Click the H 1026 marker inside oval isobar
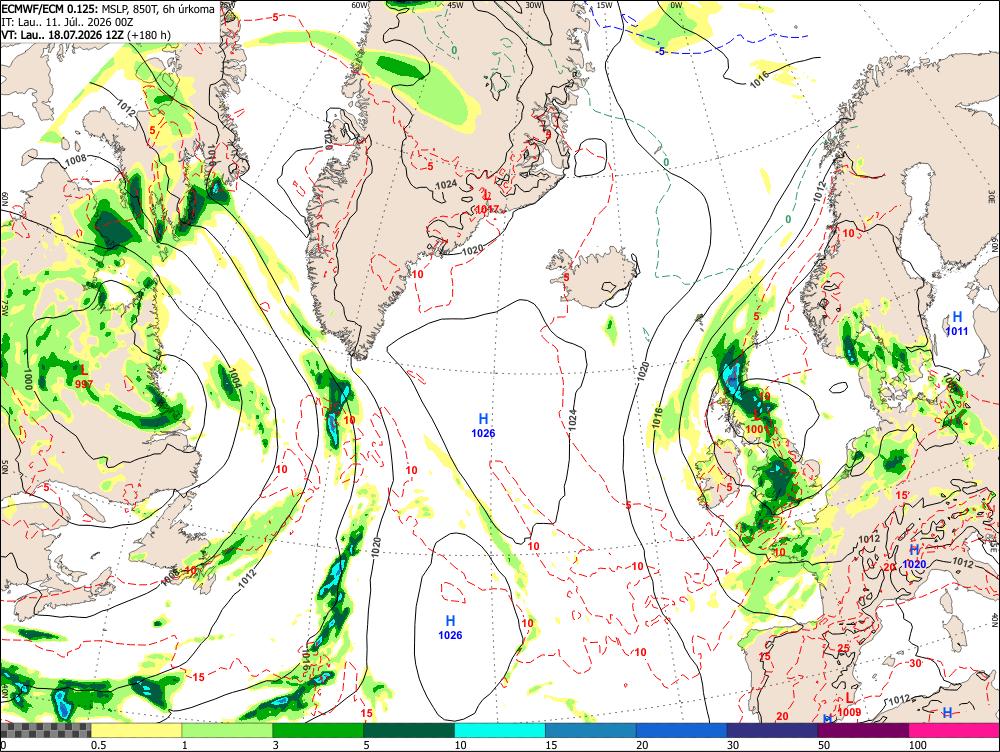 [450, 628]
